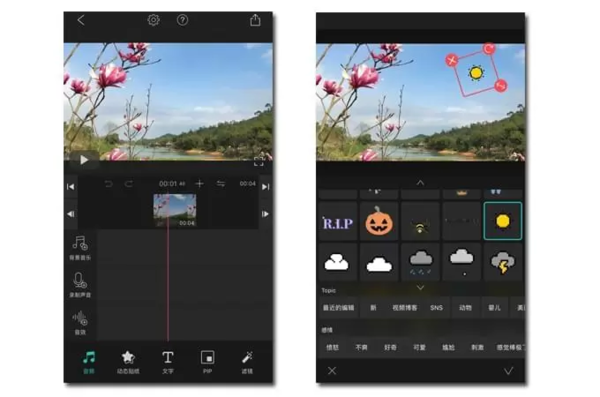The image size is (600, 397).
Task: Select the sun sticker on the preview
Action: tap(476, 73)
